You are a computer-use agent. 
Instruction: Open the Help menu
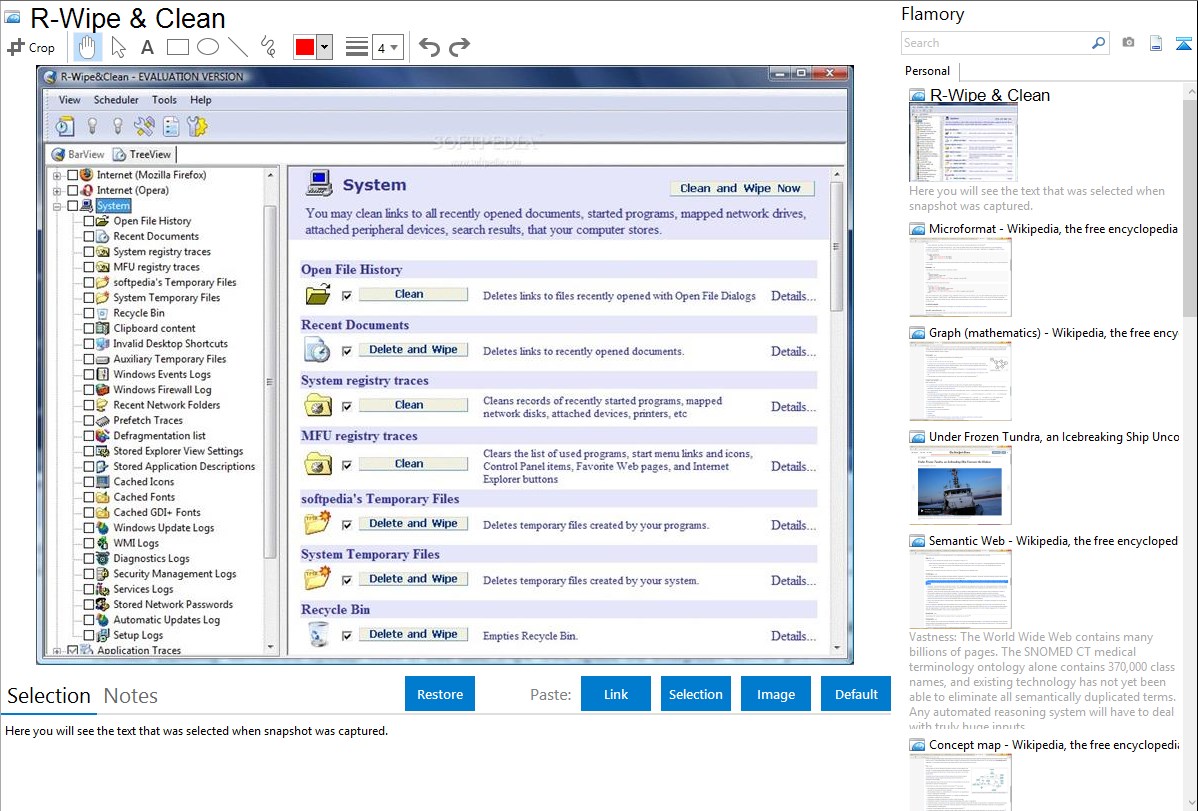click(201, 99)
